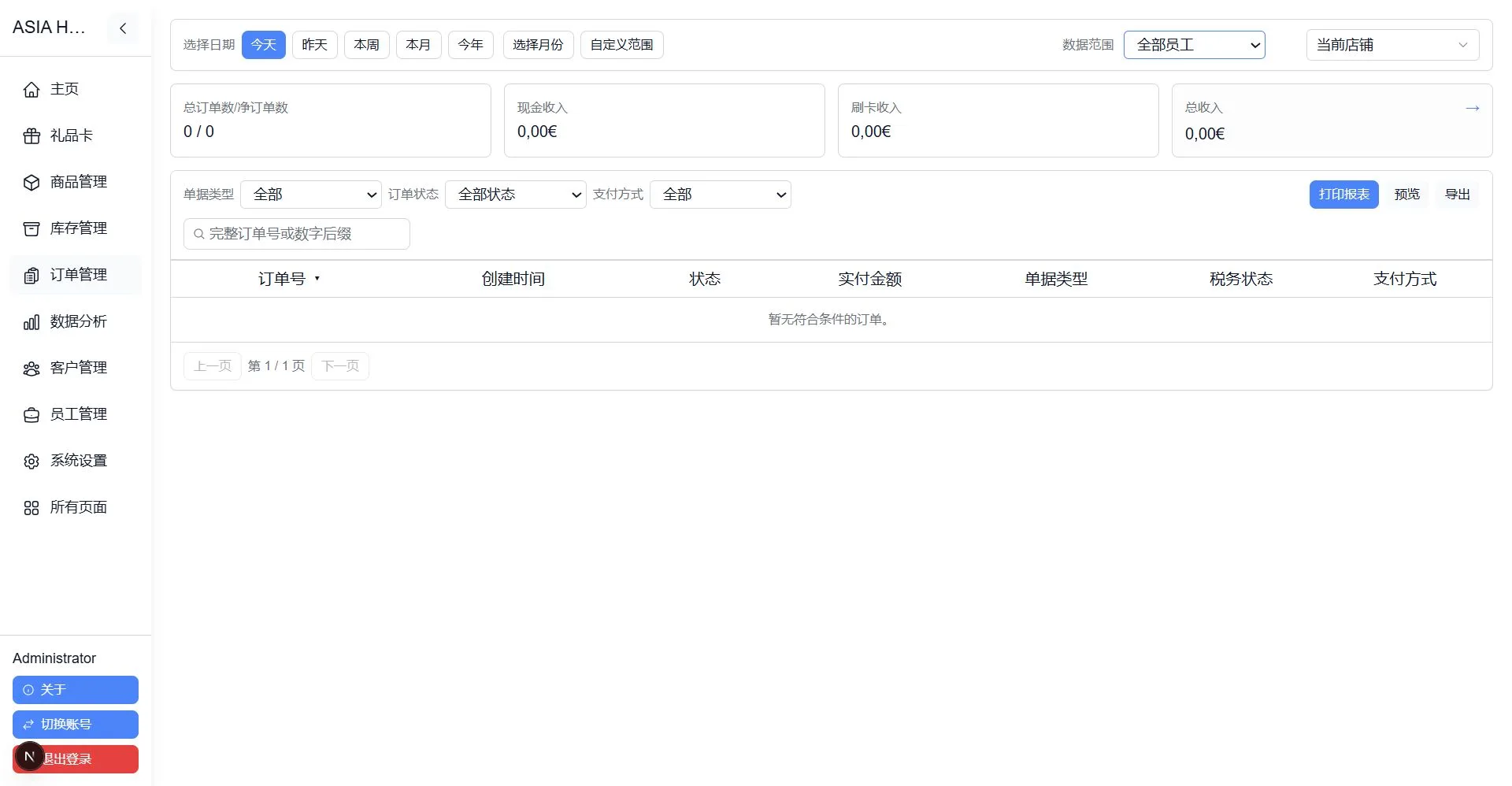
Task: Click the round N avatar badge
Action: point(30,757)
